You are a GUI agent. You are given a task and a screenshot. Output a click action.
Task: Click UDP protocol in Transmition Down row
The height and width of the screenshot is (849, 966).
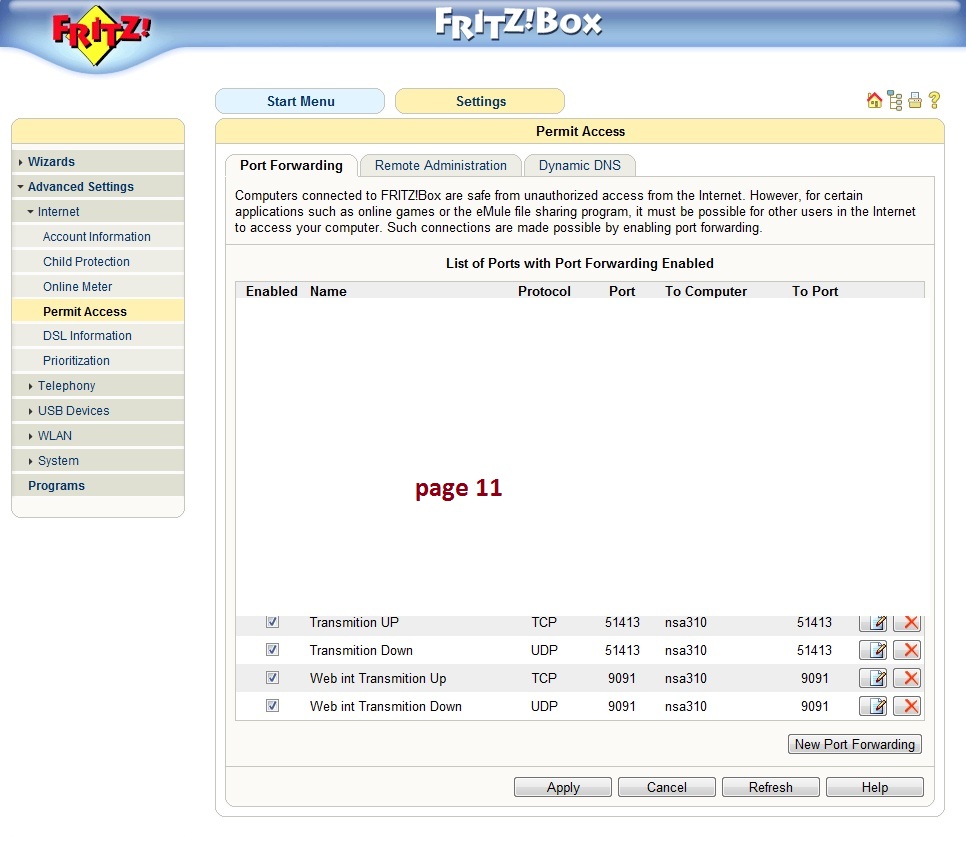(x=544, y=650)
